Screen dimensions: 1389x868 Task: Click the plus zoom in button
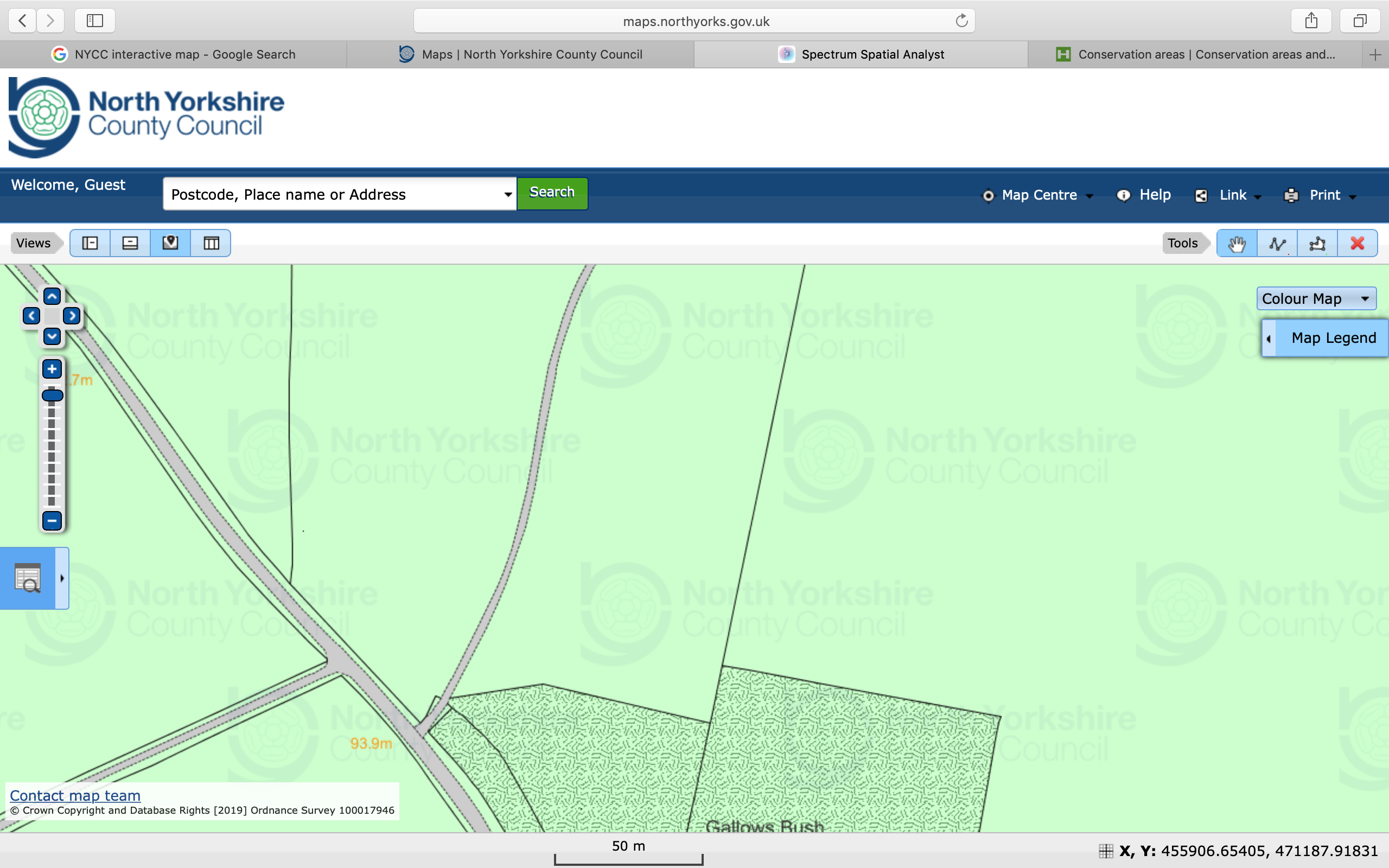coord(52,369)
